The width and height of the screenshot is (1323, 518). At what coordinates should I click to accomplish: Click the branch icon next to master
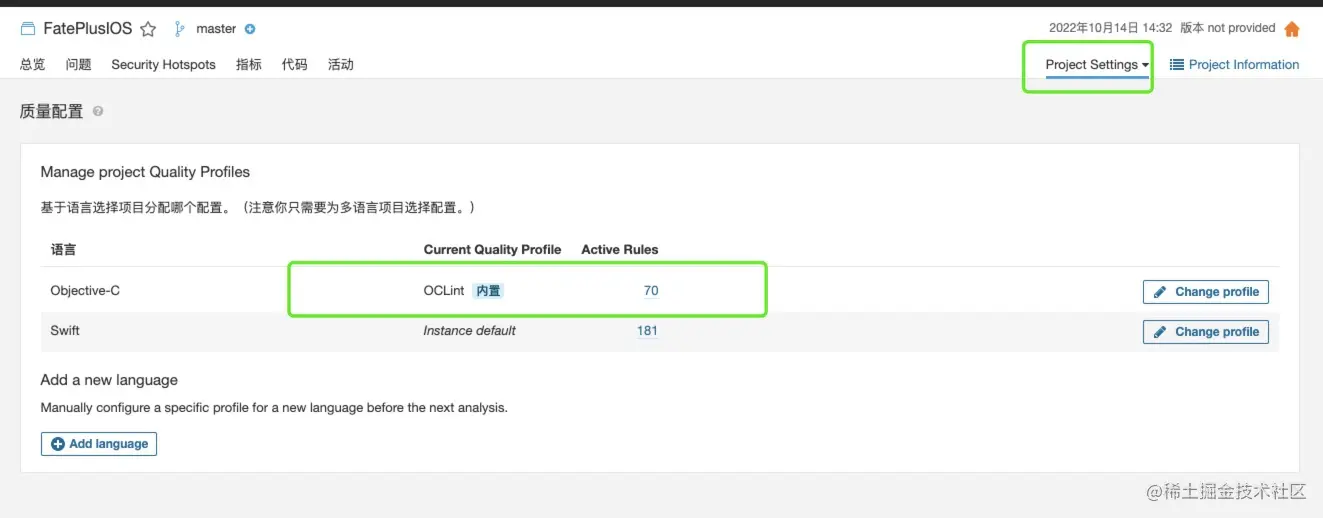[180, 29]
